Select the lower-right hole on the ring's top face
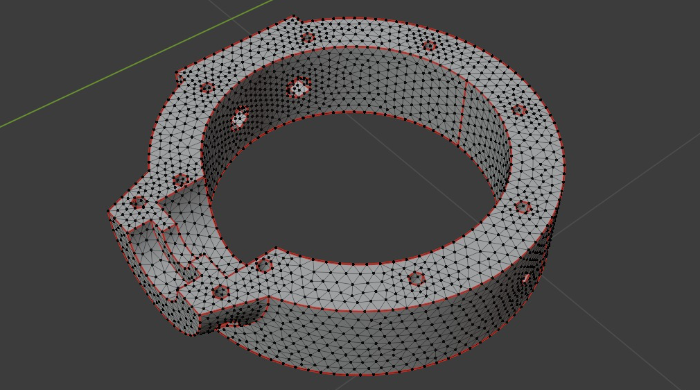 [522, 207]
